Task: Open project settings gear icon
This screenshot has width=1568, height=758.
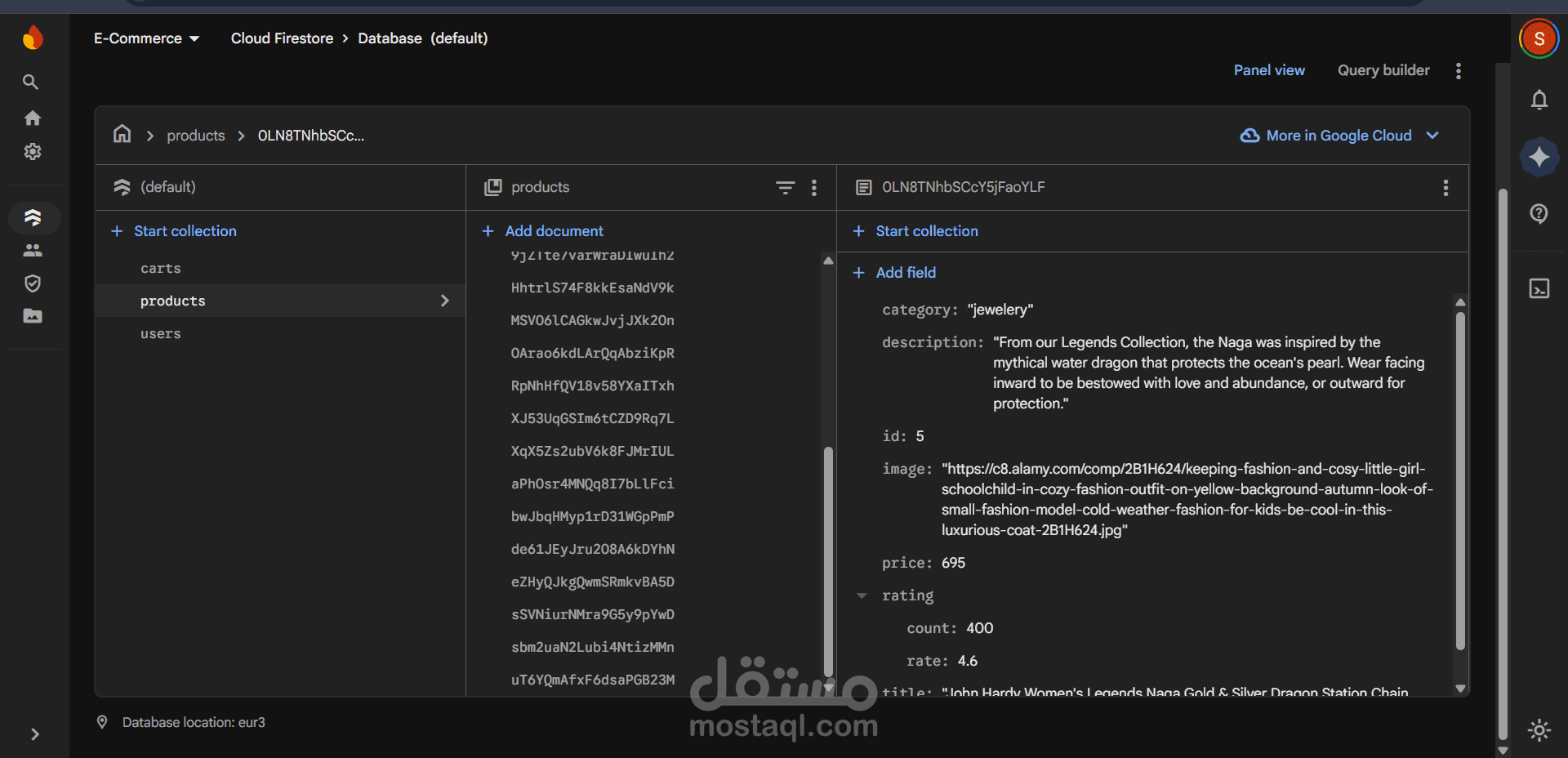Action: click(33, 152)
